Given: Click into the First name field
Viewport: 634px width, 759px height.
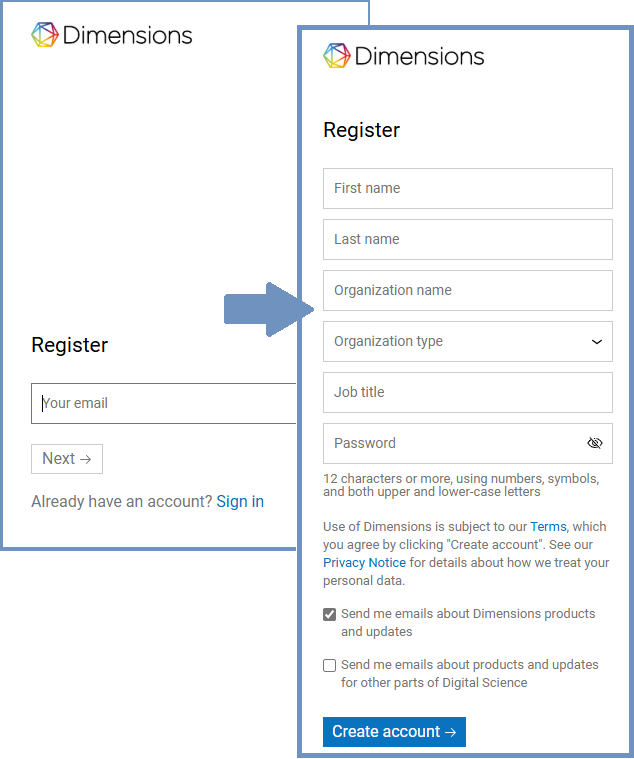Looking at the screenshot, I should 467,188.
